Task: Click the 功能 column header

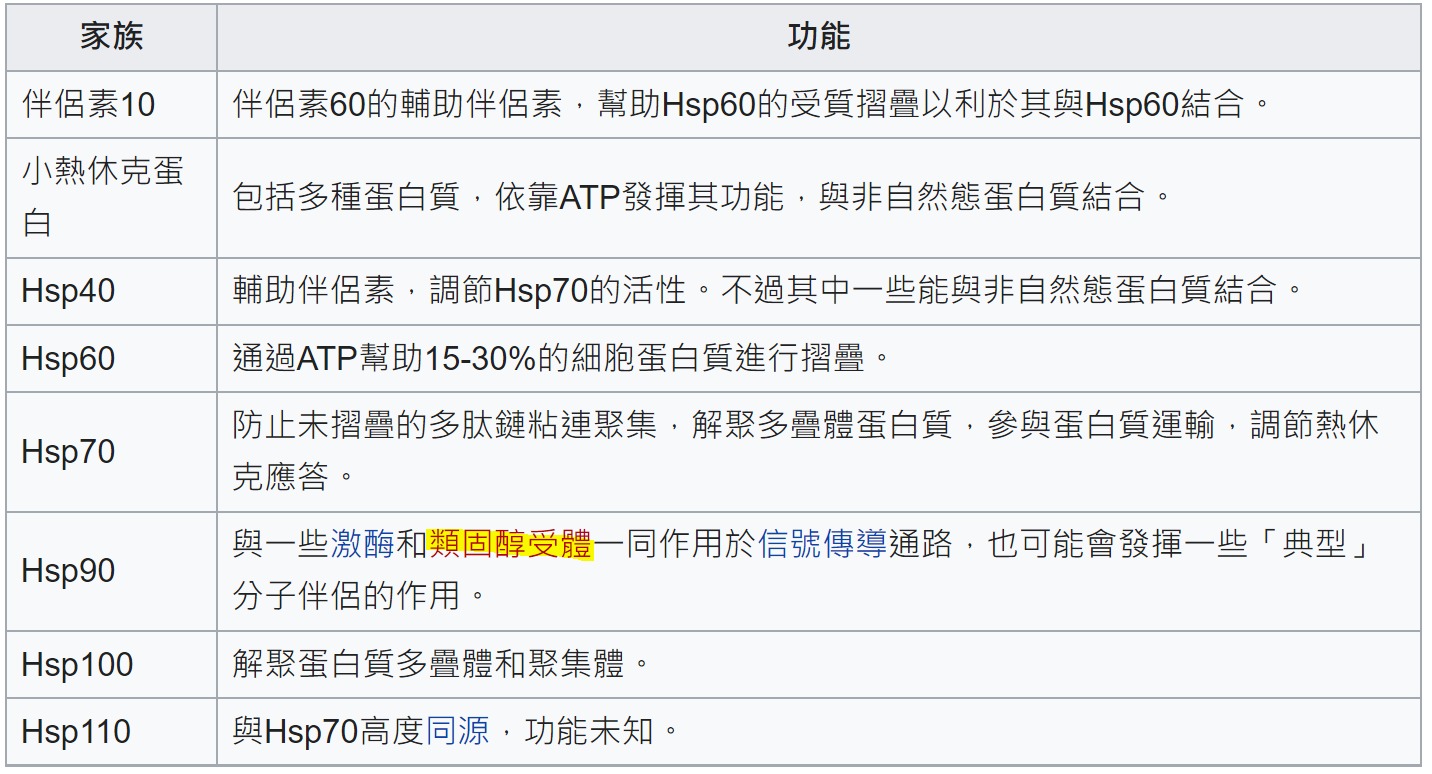Action: (818, 37)
